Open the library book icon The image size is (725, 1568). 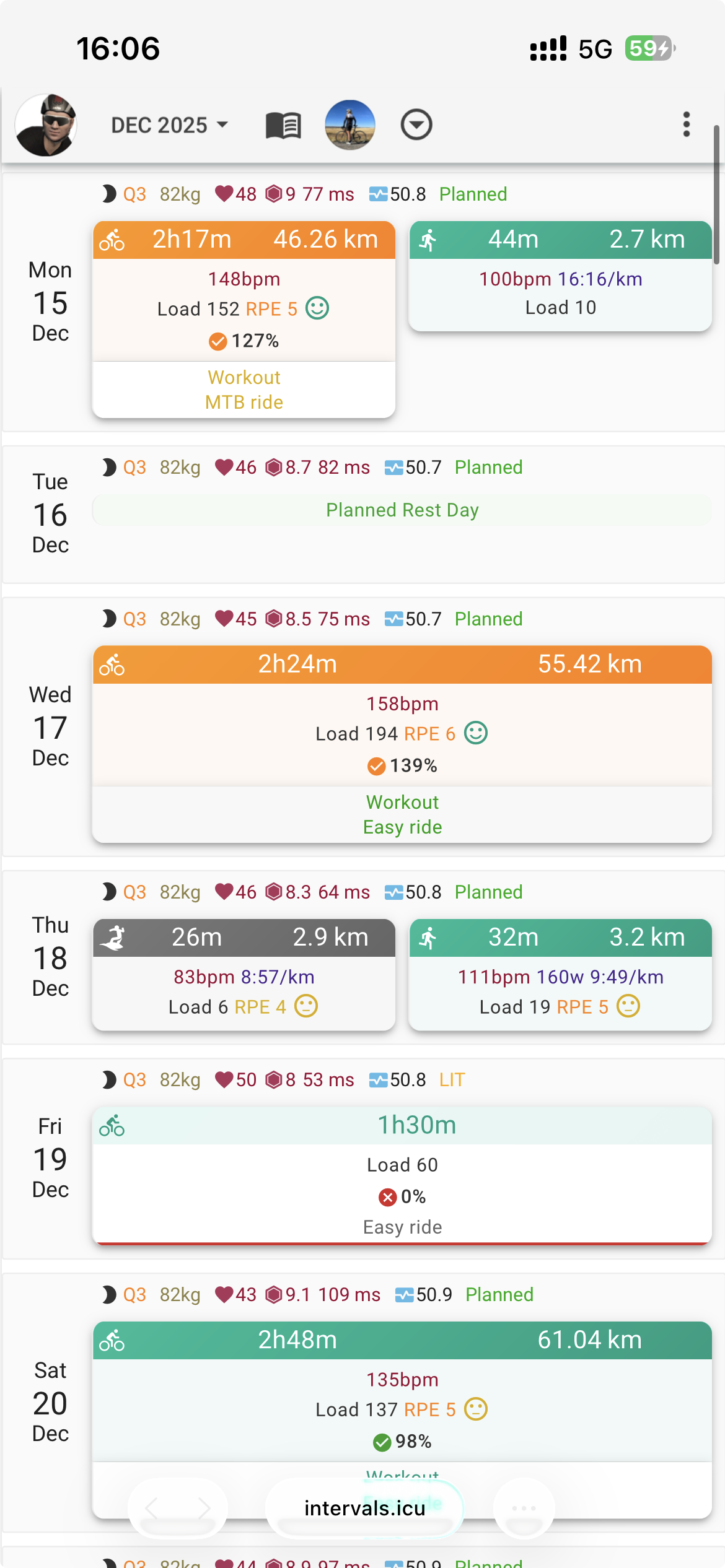[x=283, y=125]
